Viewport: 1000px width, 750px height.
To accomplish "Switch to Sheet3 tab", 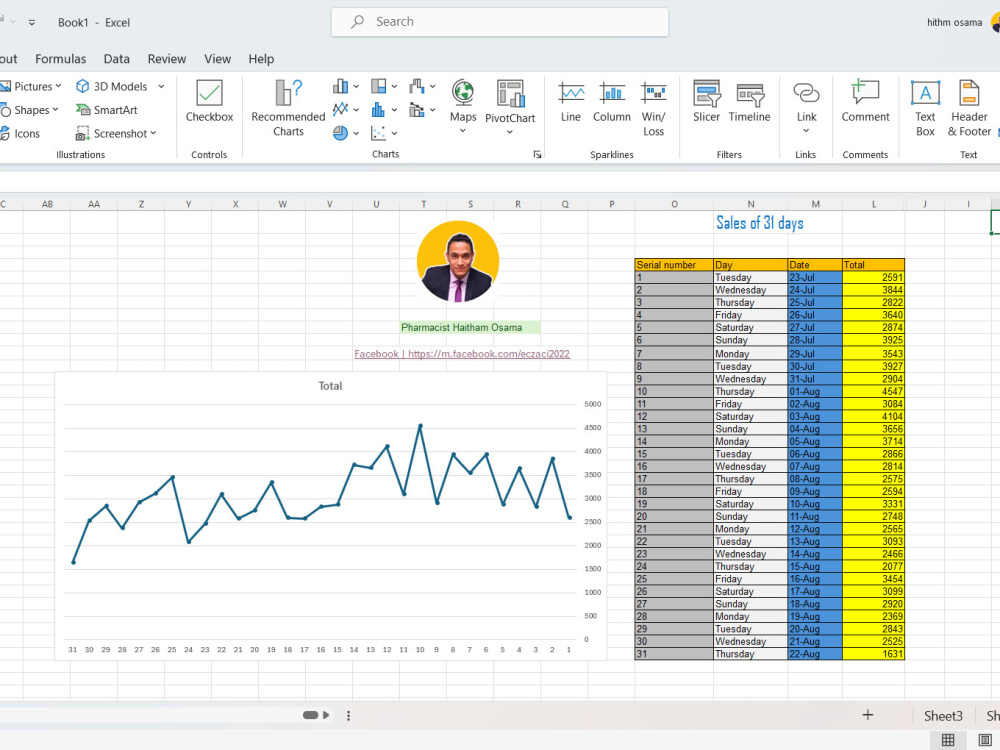I will tap(943, 716).
